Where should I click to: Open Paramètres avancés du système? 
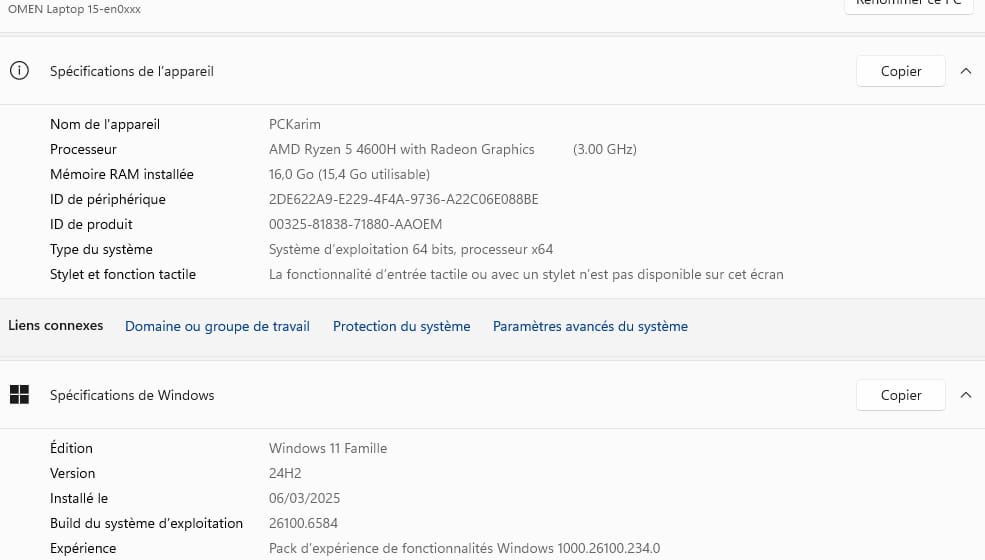coord(590,326)
